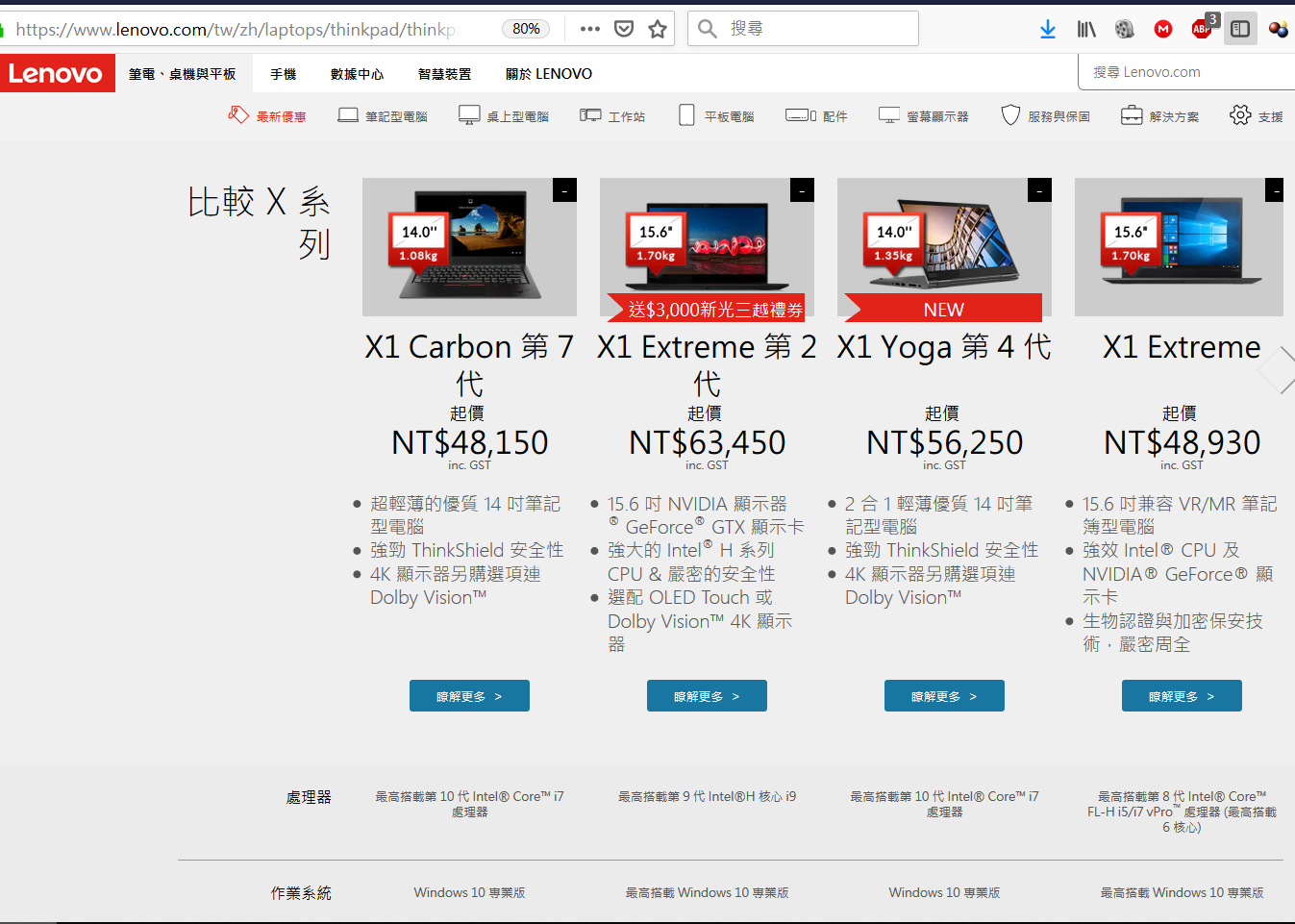Open Firefox downloads arrow icon
Screen dimensions: 1295x924
click(x=1048, y=29)
